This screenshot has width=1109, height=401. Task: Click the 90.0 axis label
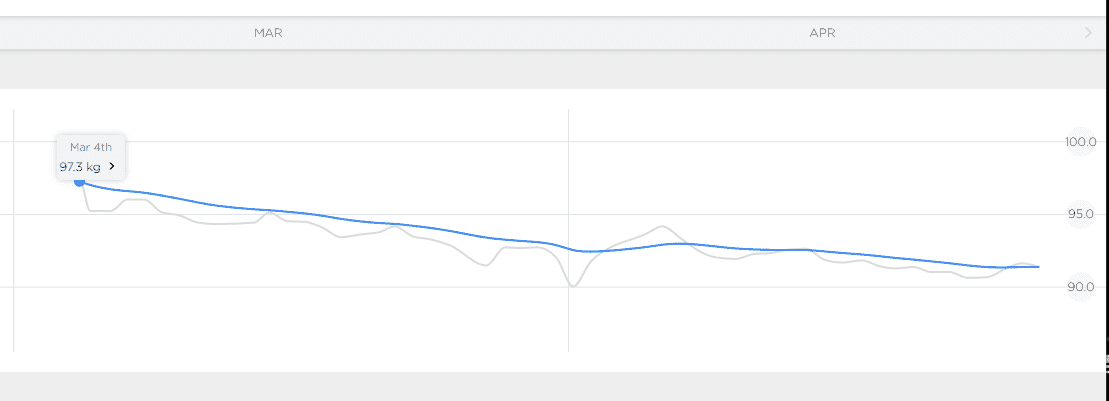1081,287
